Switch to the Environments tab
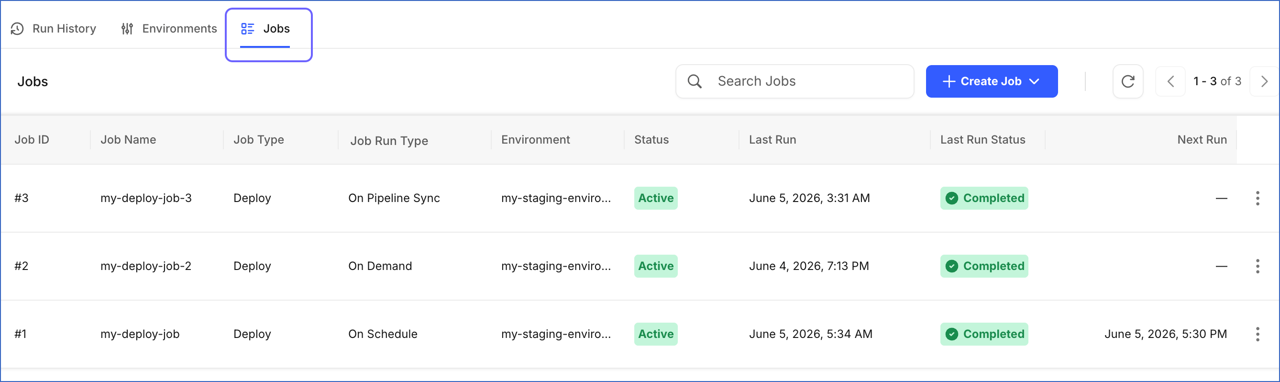1280x382 pixels. tap(168, 29)
